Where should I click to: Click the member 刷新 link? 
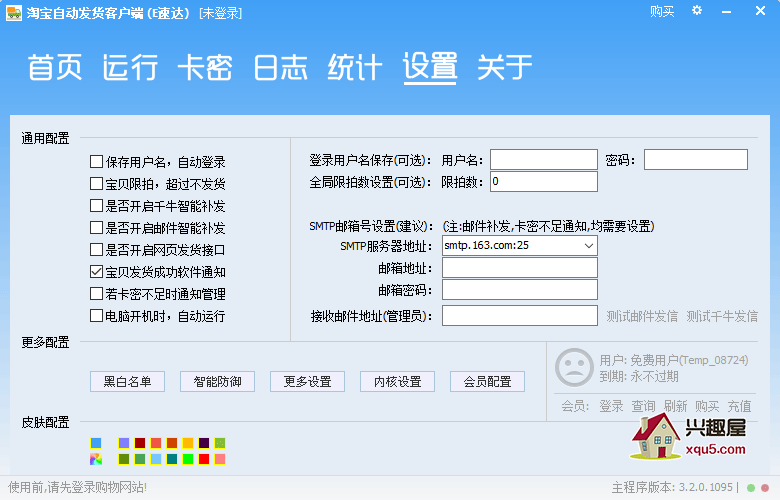[x=676, y=406]
